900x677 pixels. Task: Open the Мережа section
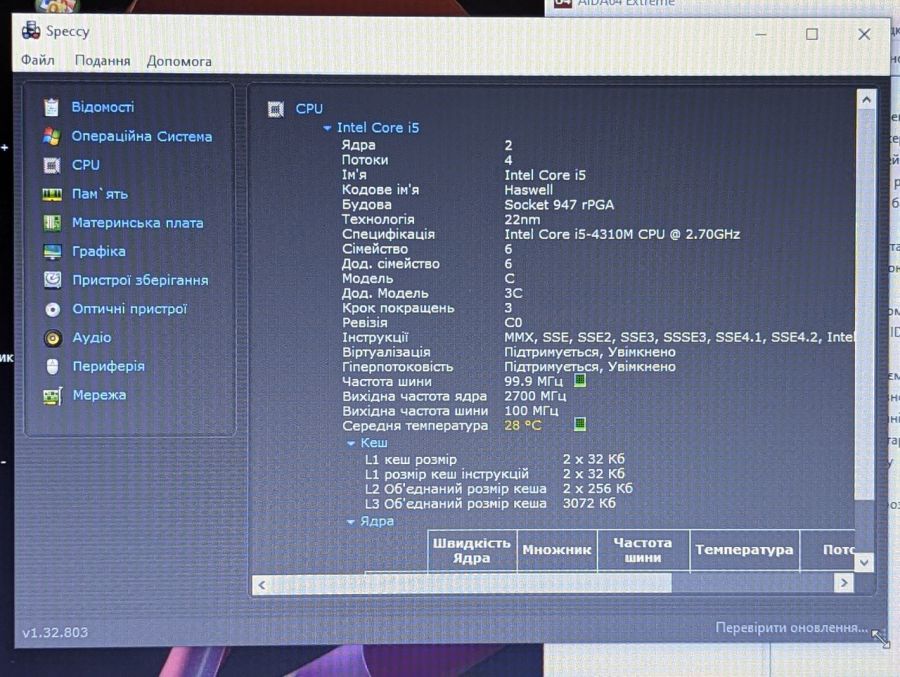point(99,395)
